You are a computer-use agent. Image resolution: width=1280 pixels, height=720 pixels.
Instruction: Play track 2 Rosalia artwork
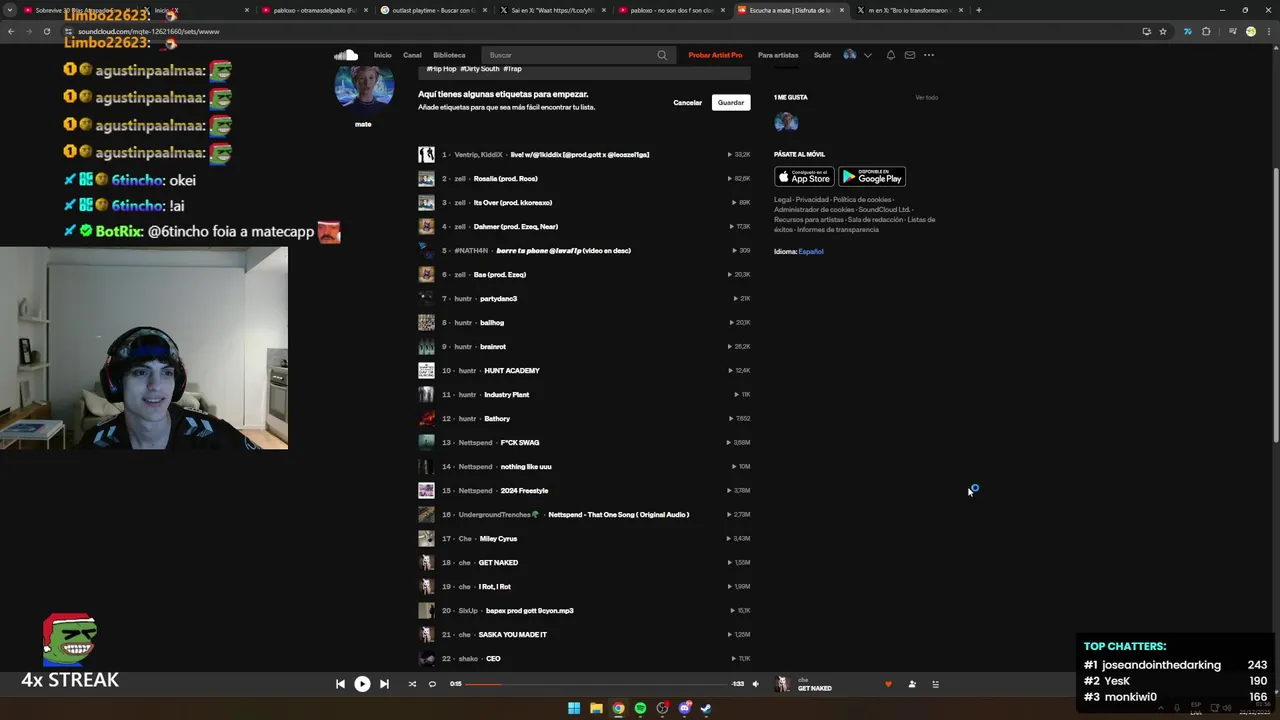tap(426, 179)
